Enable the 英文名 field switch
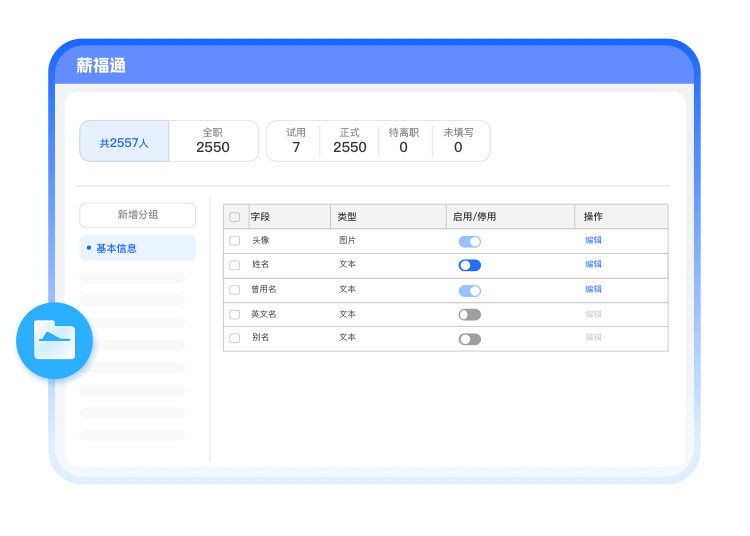 coord(469,314)
